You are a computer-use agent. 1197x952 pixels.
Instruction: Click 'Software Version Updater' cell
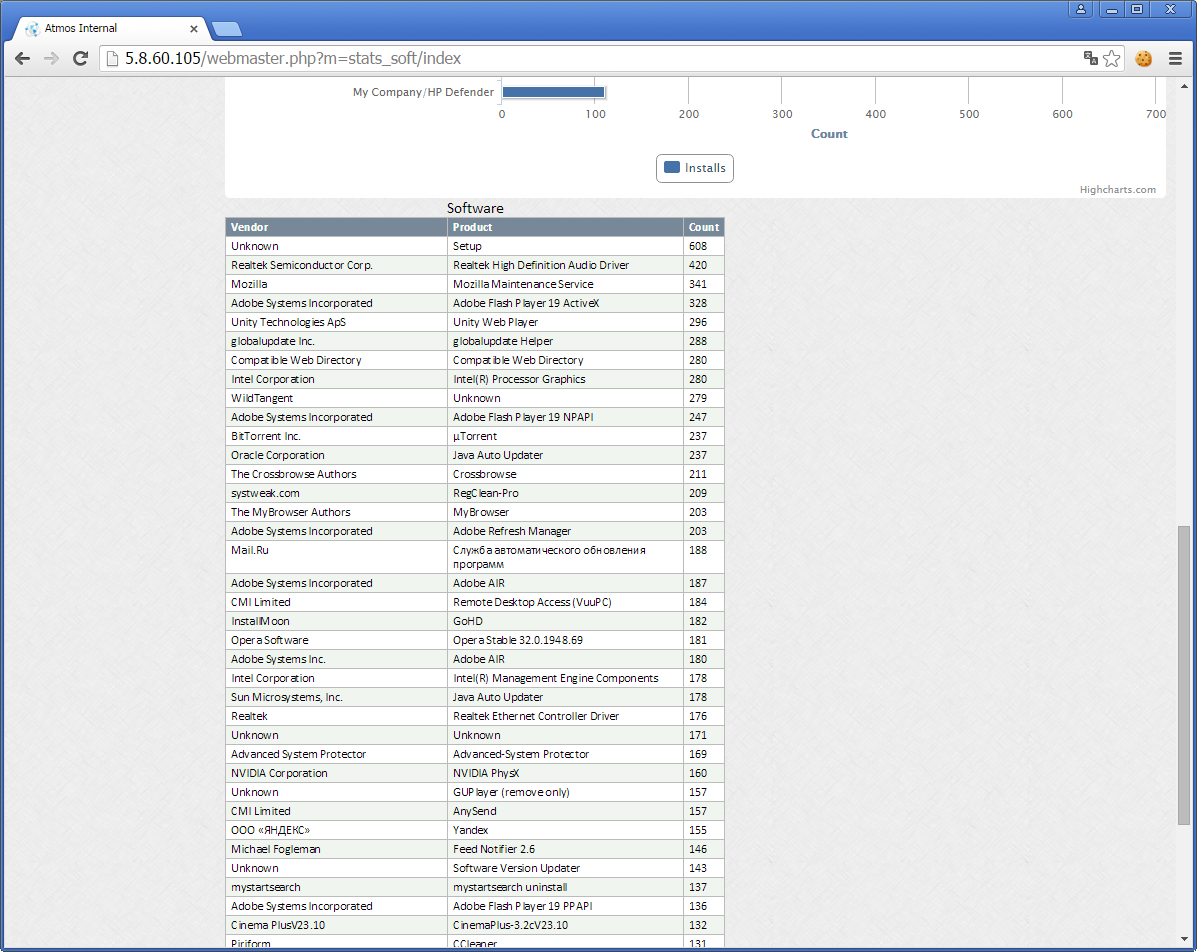pos(565,868)
